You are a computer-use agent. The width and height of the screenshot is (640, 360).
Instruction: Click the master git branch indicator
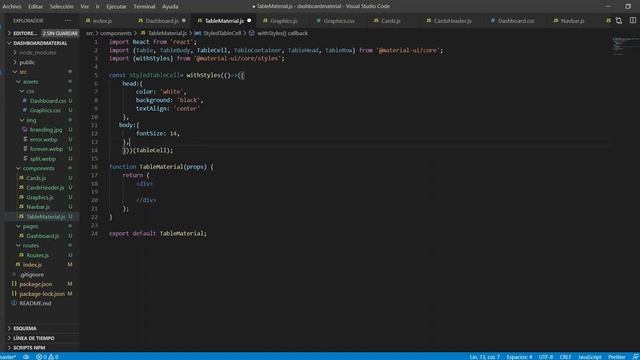click(8, 357)
